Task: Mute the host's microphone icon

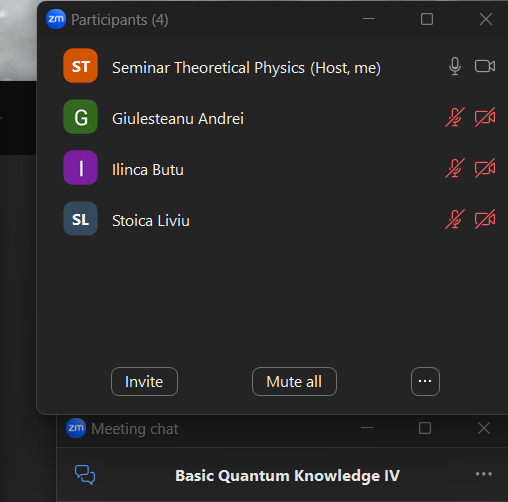Action: (x=455, y=66)
